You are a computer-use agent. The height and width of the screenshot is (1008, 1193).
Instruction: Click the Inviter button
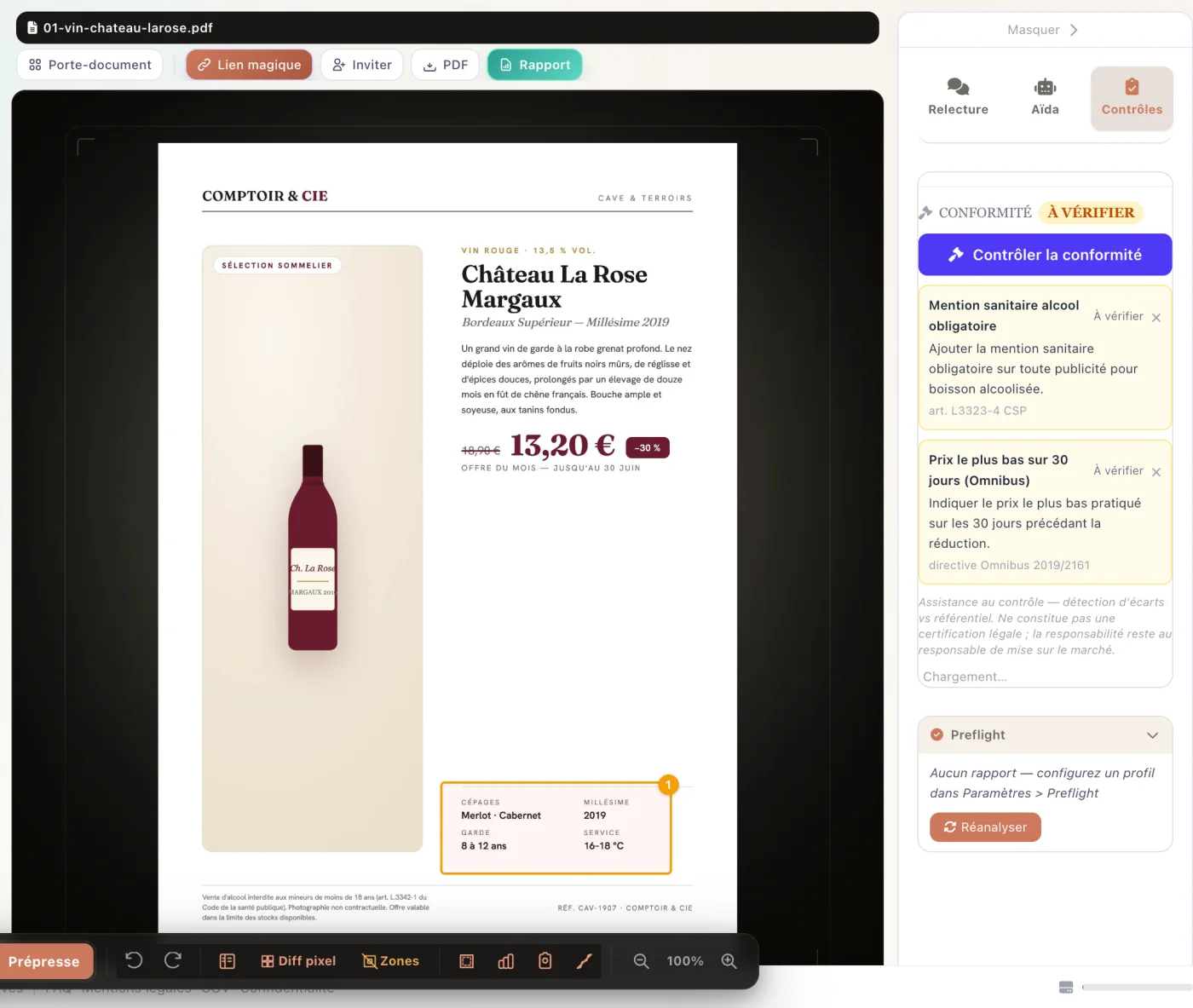pyautogui.click(x=362, y=65)
